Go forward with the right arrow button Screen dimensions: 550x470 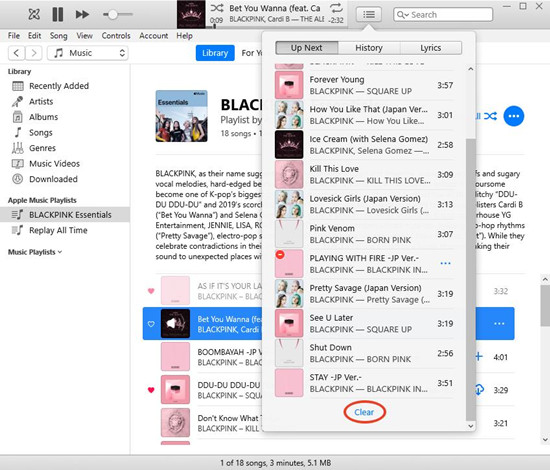(x=34, y=53)
